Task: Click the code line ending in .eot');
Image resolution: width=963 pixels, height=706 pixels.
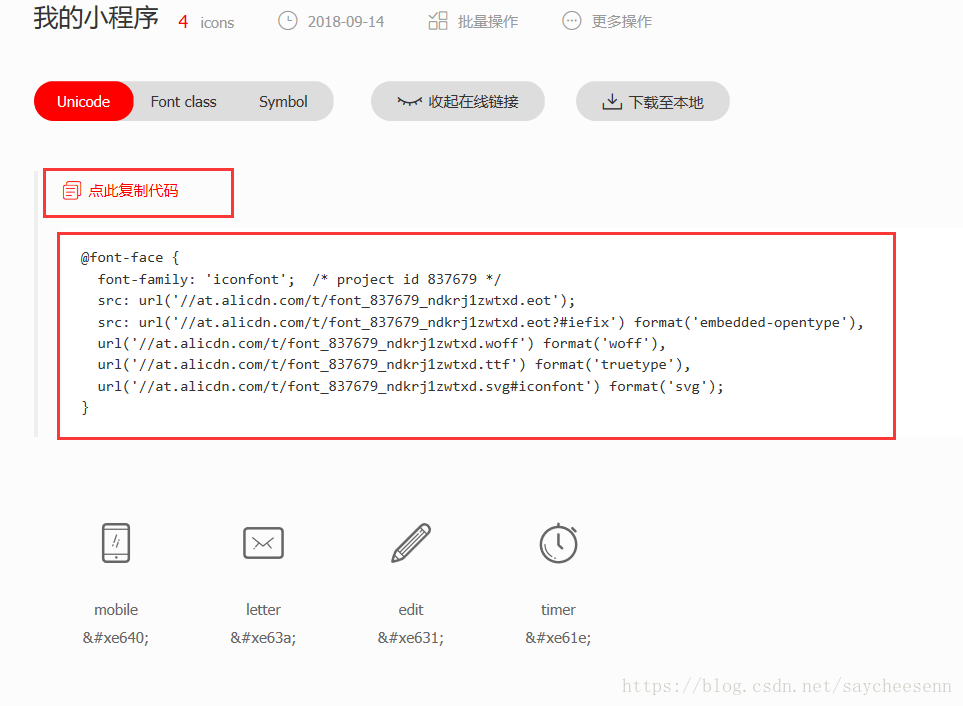Action: tap(337, 301)
